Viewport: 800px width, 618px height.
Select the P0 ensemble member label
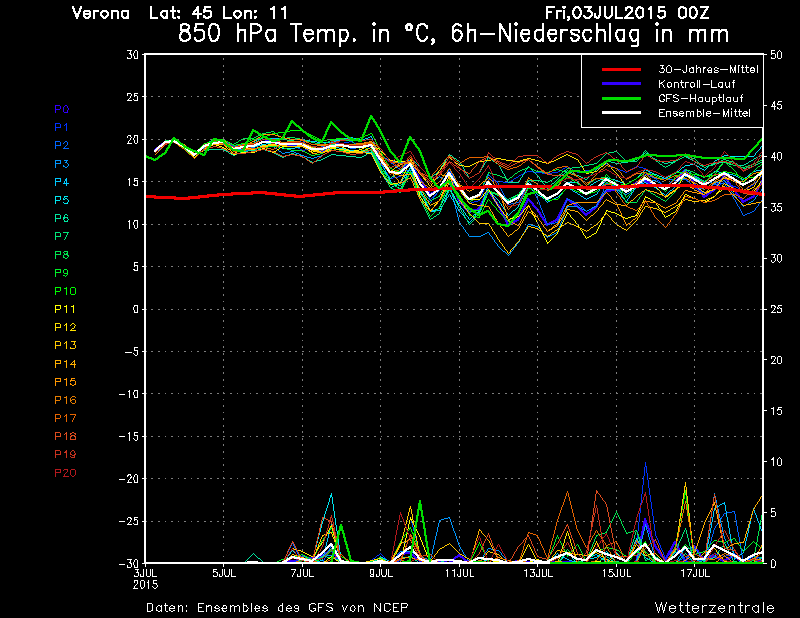pos(62,109)
